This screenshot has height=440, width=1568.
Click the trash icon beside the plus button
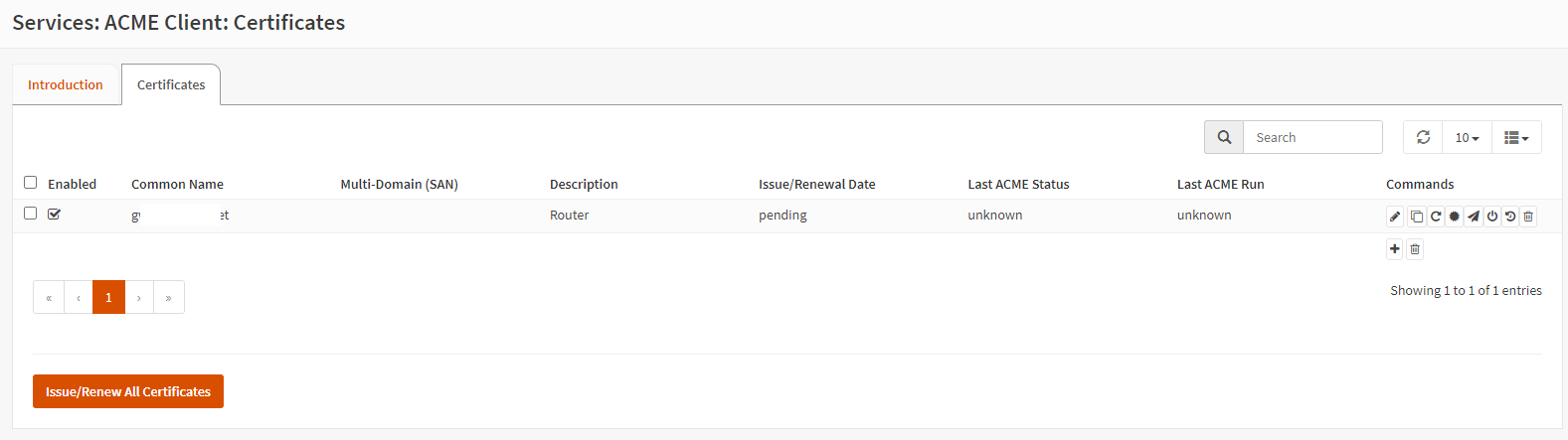(x=1415, y=249)
